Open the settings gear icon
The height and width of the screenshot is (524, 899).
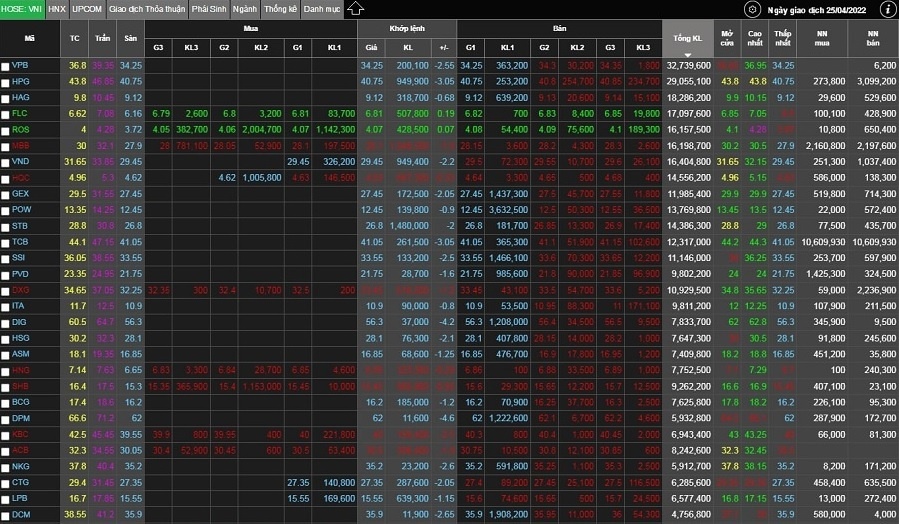(x=753, y=9)
